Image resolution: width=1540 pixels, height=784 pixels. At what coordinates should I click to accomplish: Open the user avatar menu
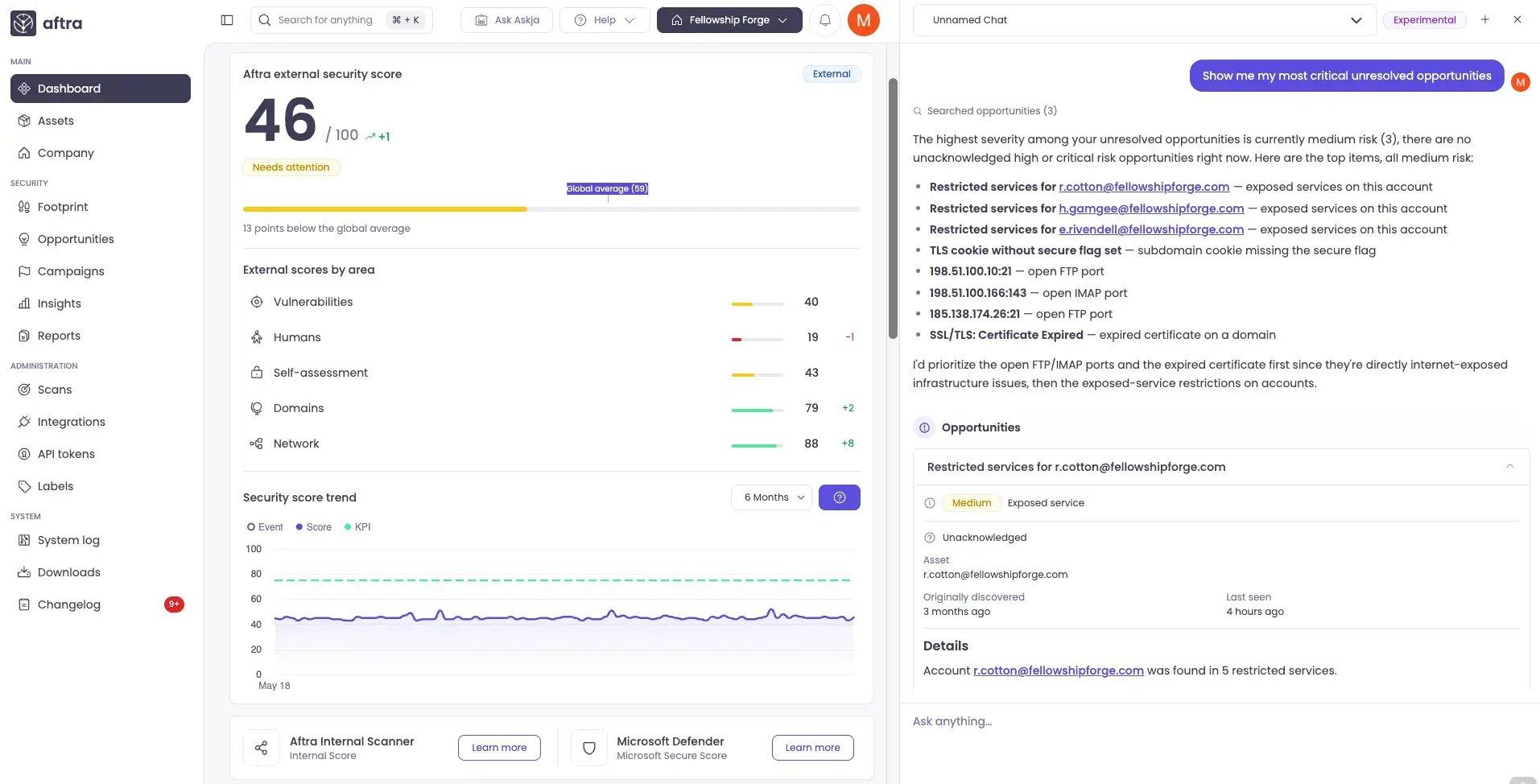[x=864, y=20]
